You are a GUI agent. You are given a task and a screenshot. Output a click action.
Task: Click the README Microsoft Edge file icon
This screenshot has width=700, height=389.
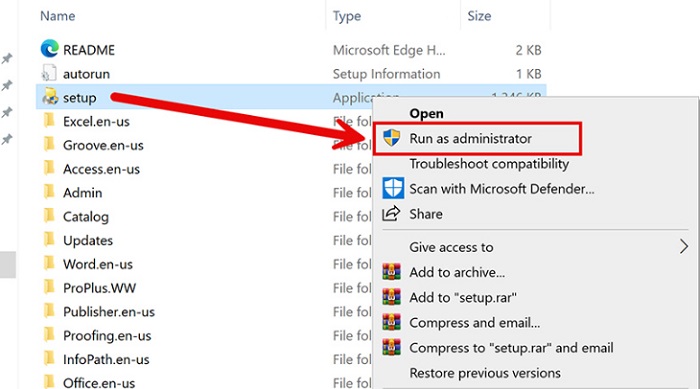click(x=50, y=49)
